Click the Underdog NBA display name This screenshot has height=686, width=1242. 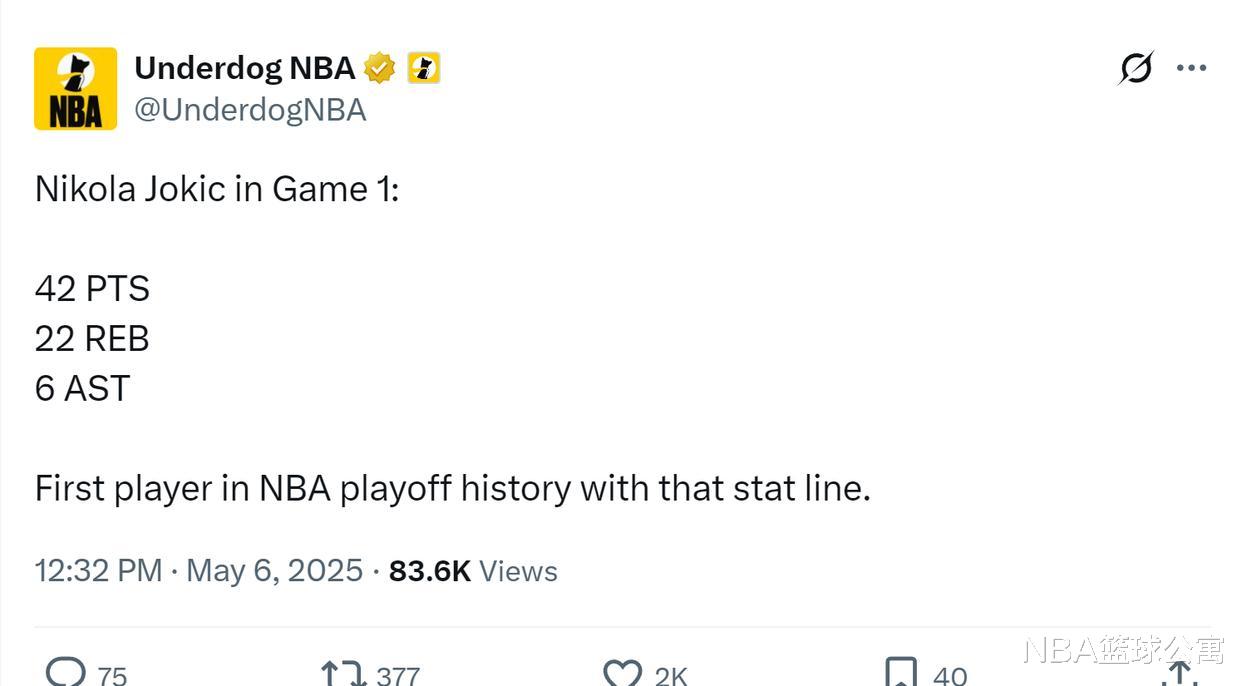tap(244, 68)
